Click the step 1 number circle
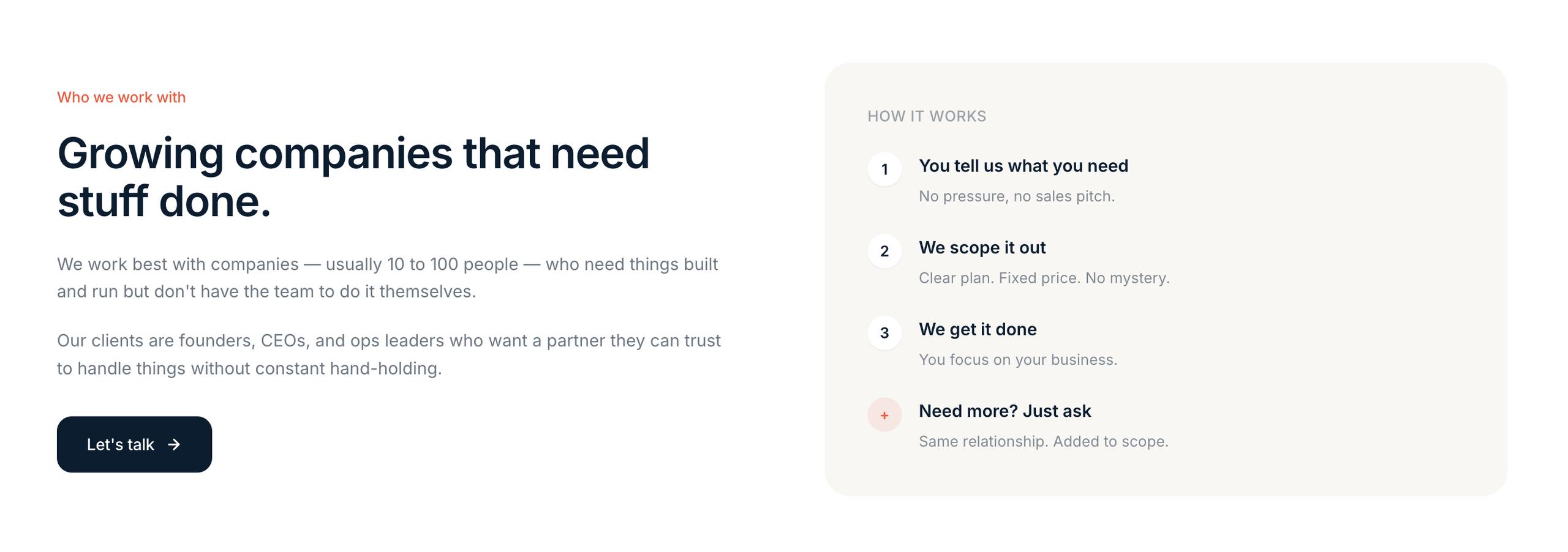1568x552 pixels. pos(884,169)
